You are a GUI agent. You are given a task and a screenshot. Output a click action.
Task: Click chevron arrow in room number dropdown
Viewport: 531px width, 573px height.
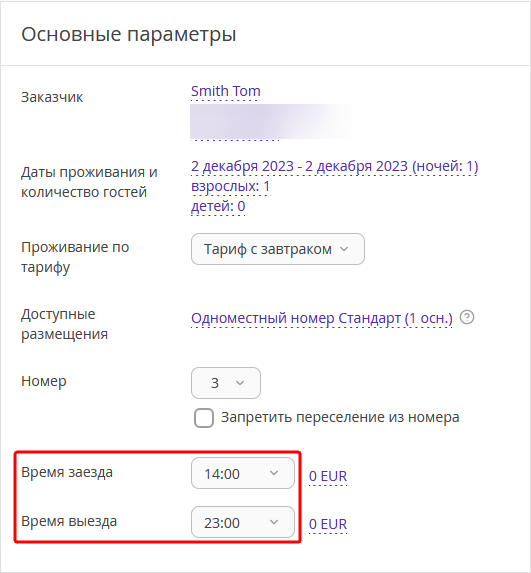pos(240,383)
